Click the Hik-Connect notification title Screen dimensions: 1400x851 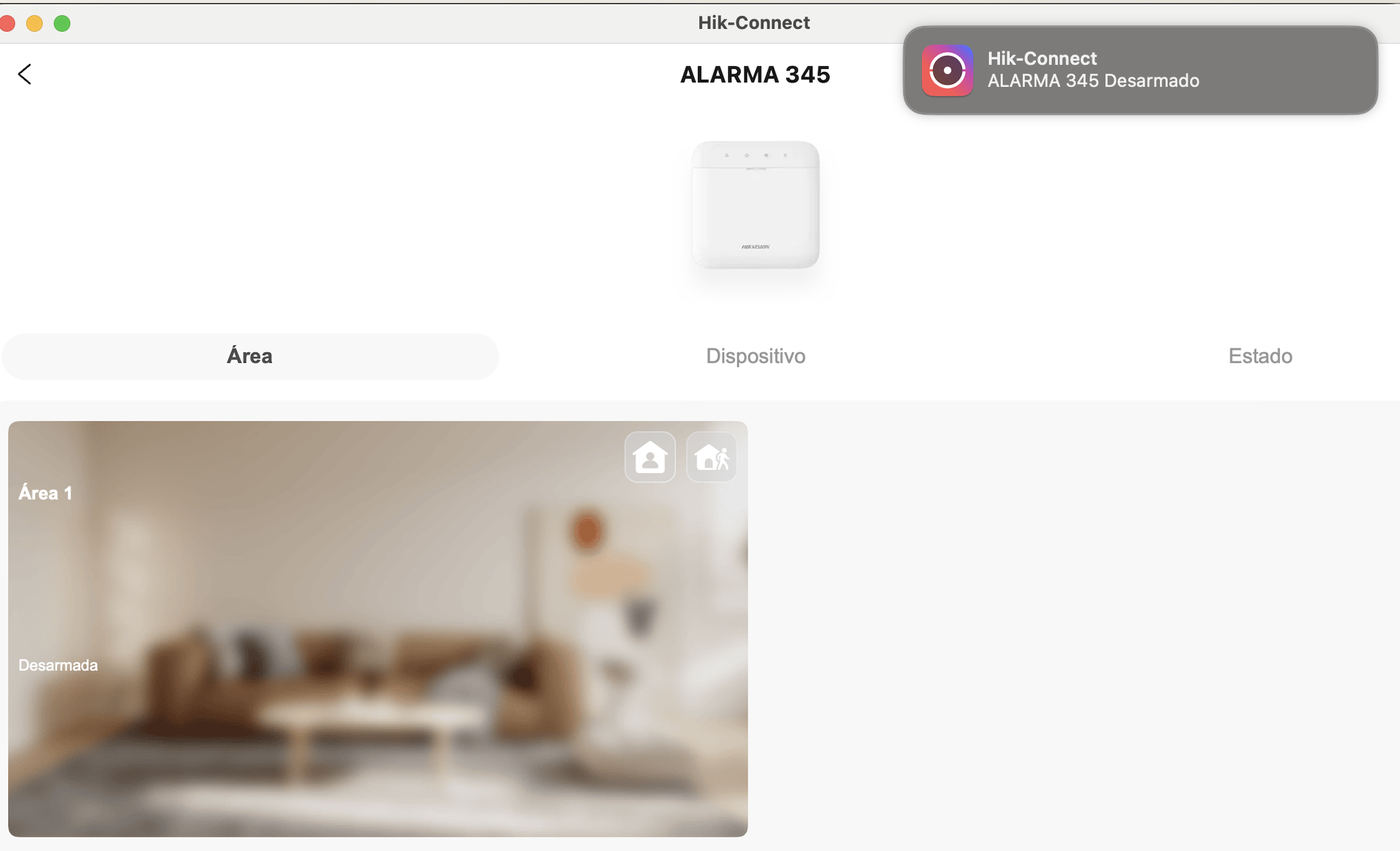click(x=1042, y=58)
